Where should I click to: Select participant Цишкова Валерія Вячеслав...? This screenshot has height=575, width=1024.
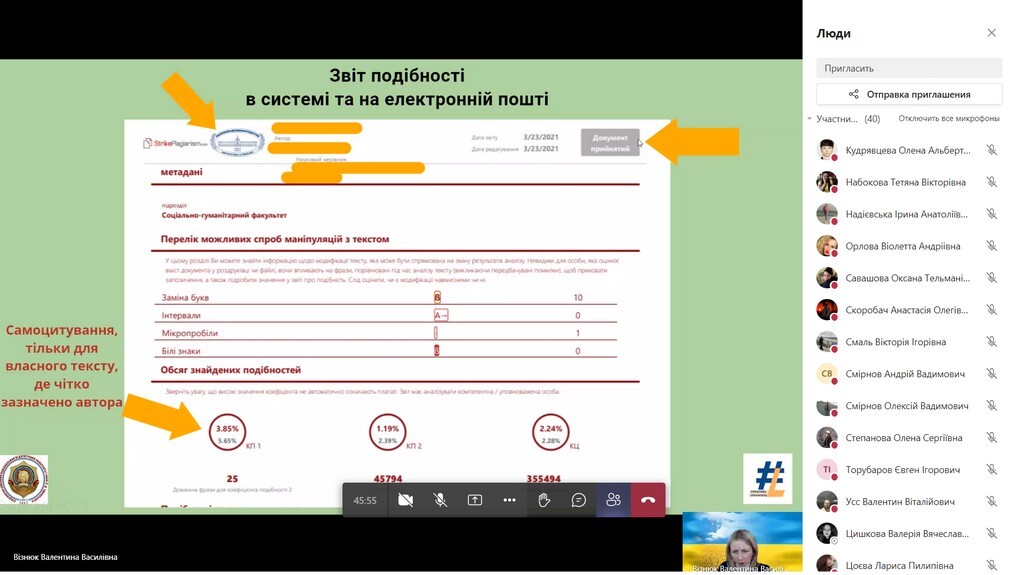(908, 534)
